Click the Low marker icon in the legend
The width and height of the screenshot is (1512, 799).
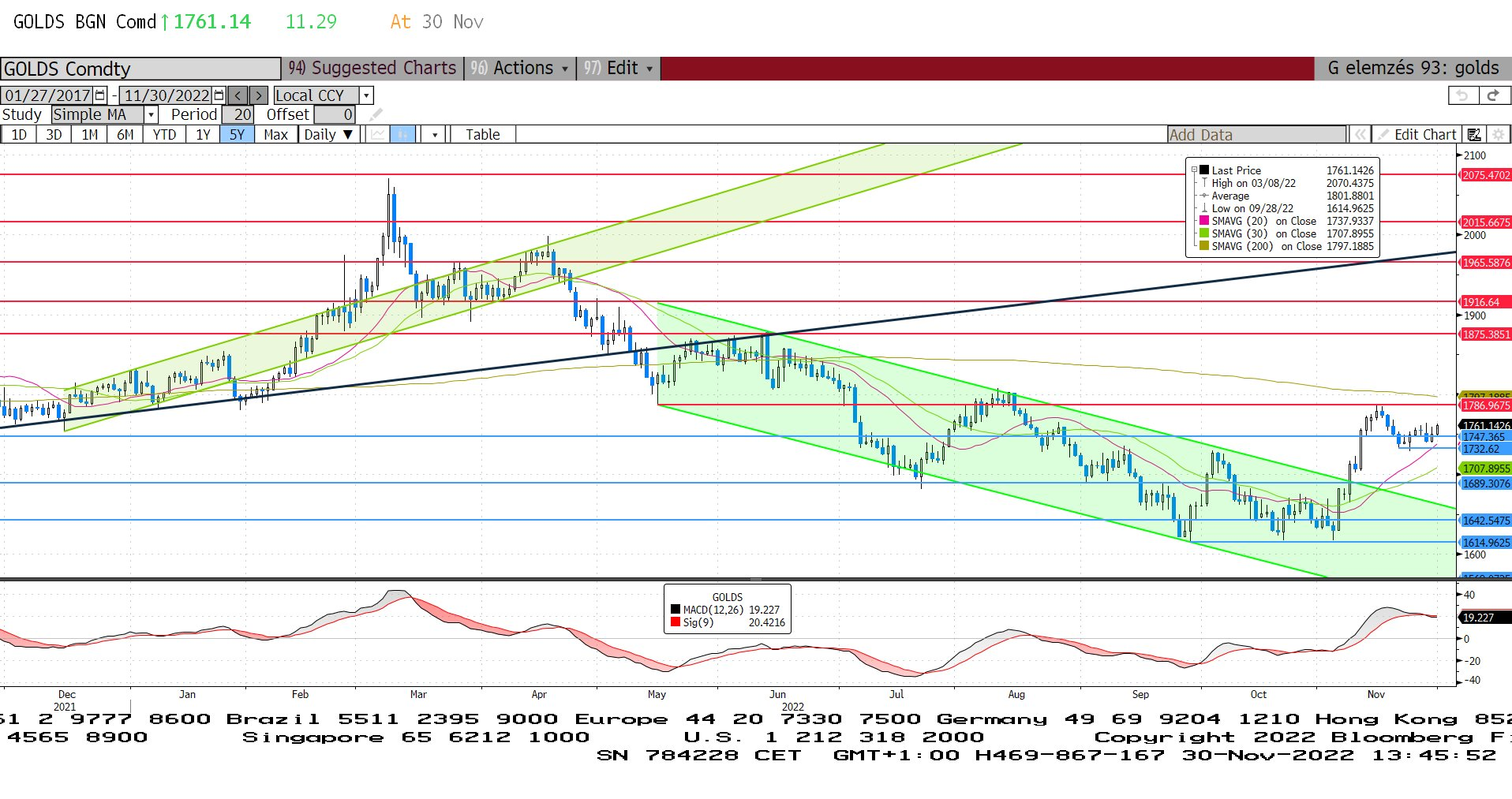[x=1204, y=208]
